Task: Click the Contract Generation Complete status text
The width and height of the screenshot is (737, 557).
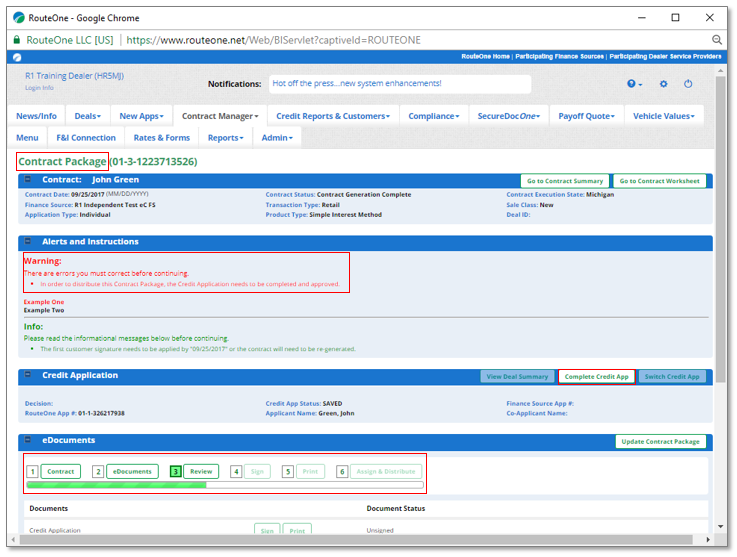Action: pyautogui.click(x=364, y=194)
